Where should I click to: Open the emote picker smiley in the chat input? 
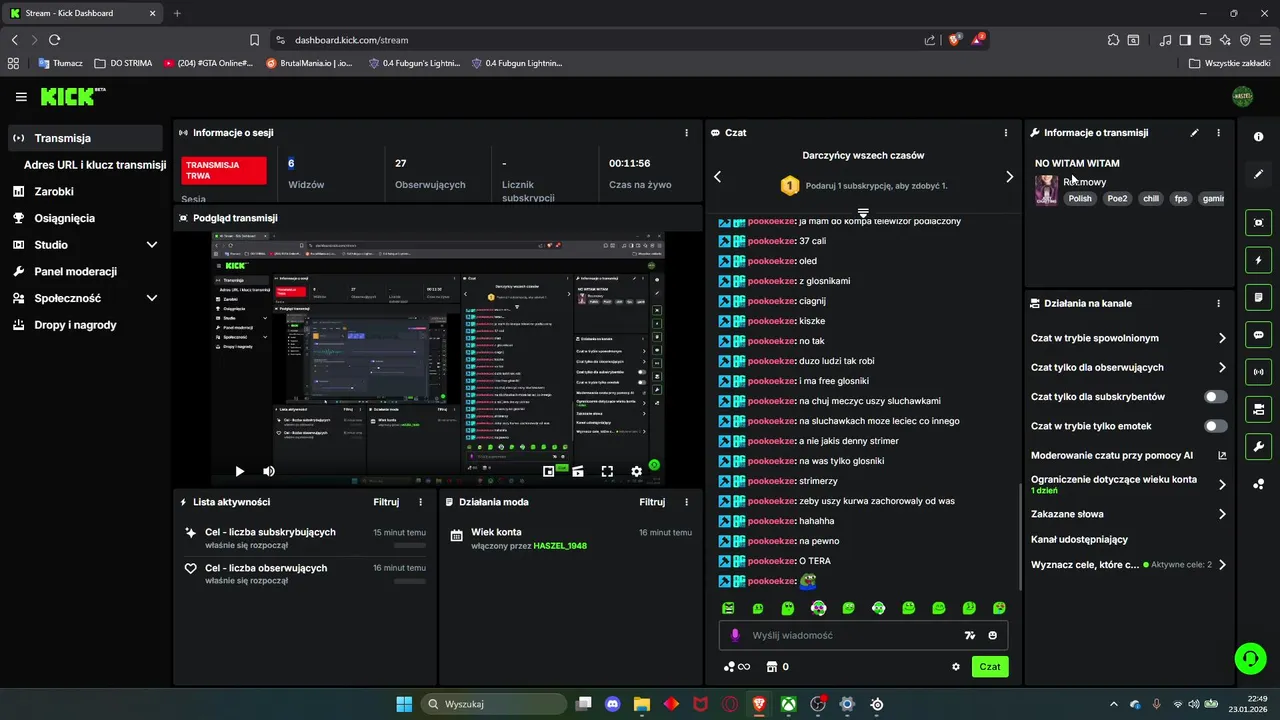tap(993, 635)
